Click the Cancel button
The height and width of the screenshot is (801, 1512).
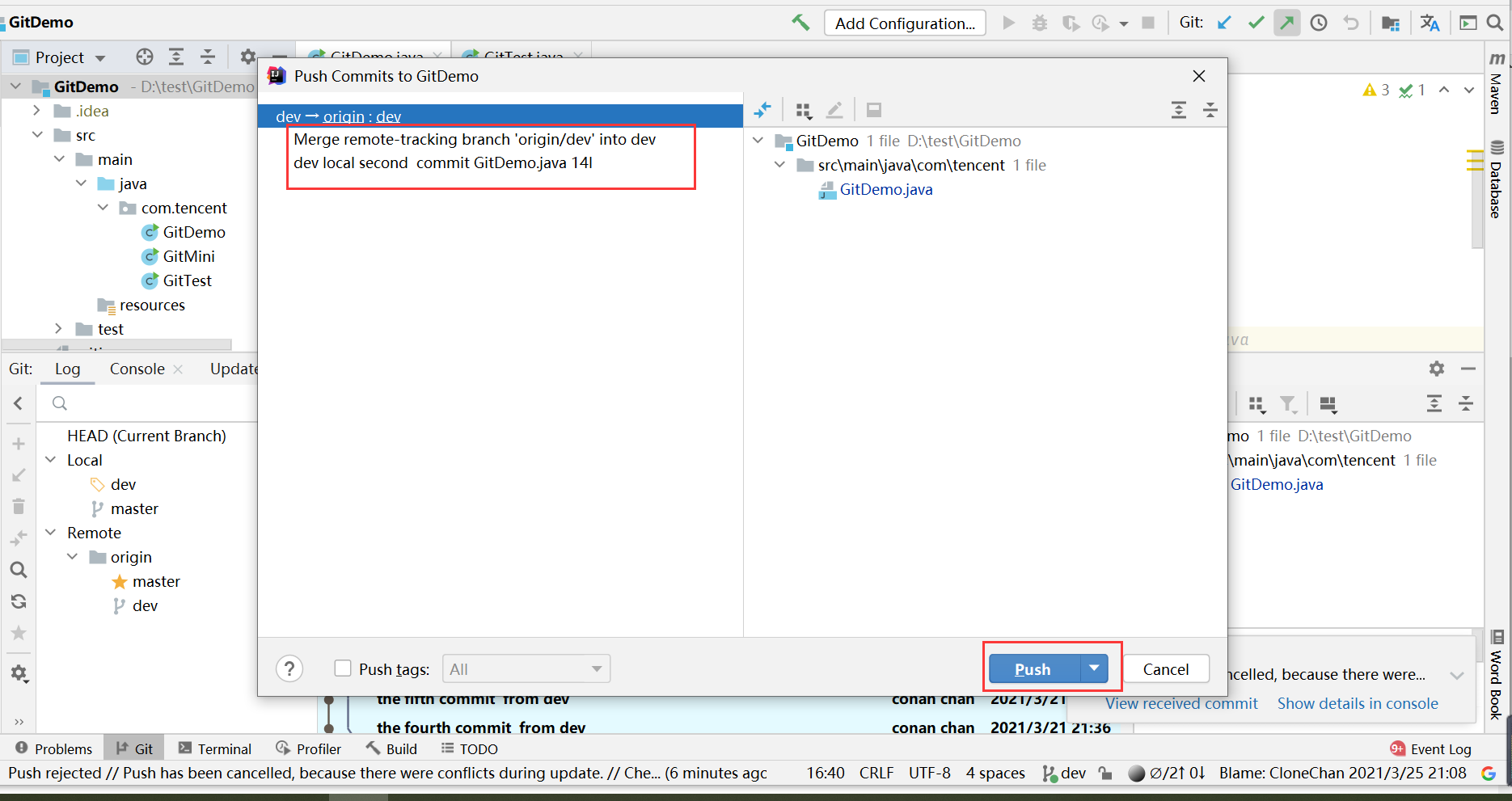point(1166,668)
